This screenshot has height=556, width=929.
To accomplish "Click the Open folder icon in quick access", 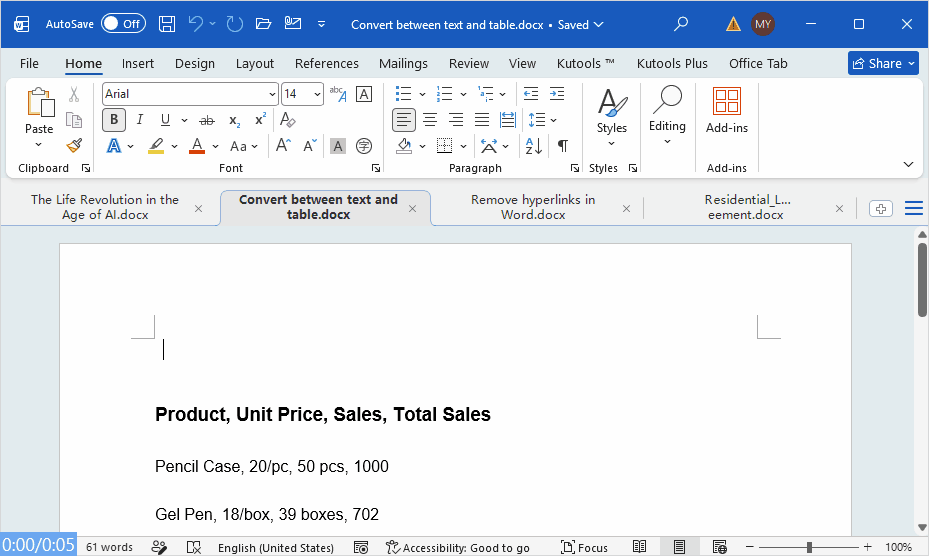I will point(263,24).
